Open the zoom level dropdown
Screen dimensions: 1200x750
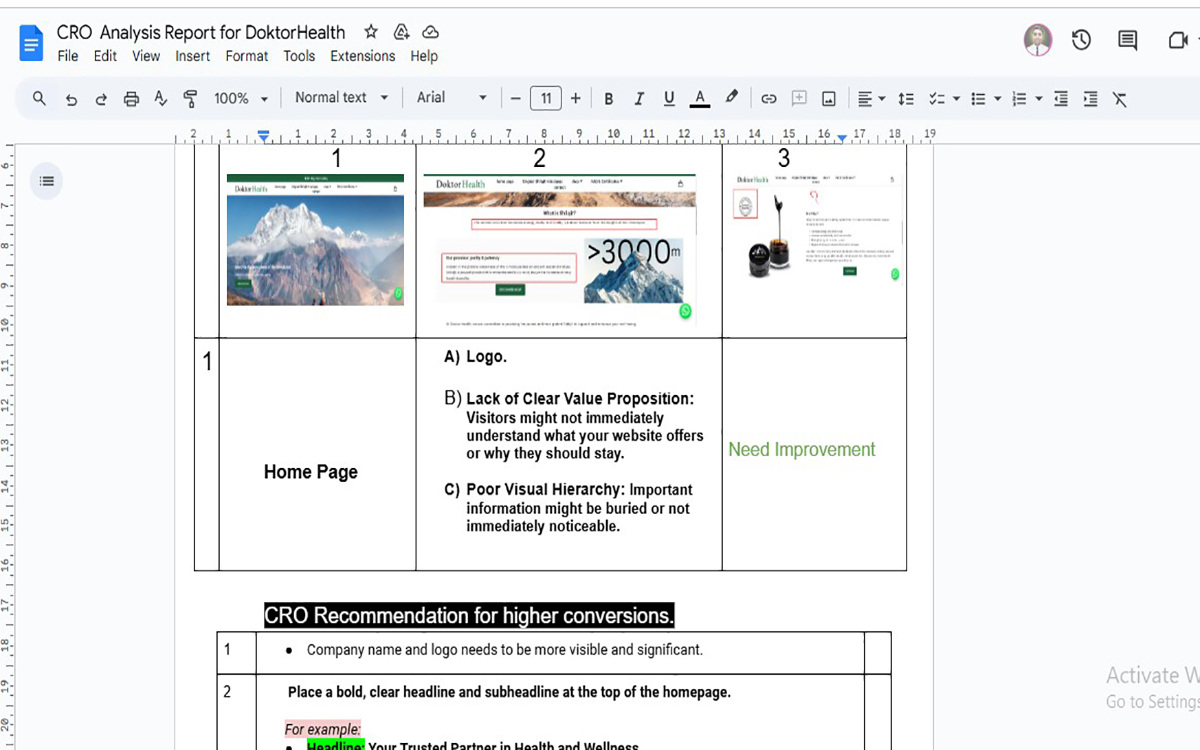point(240,98)
